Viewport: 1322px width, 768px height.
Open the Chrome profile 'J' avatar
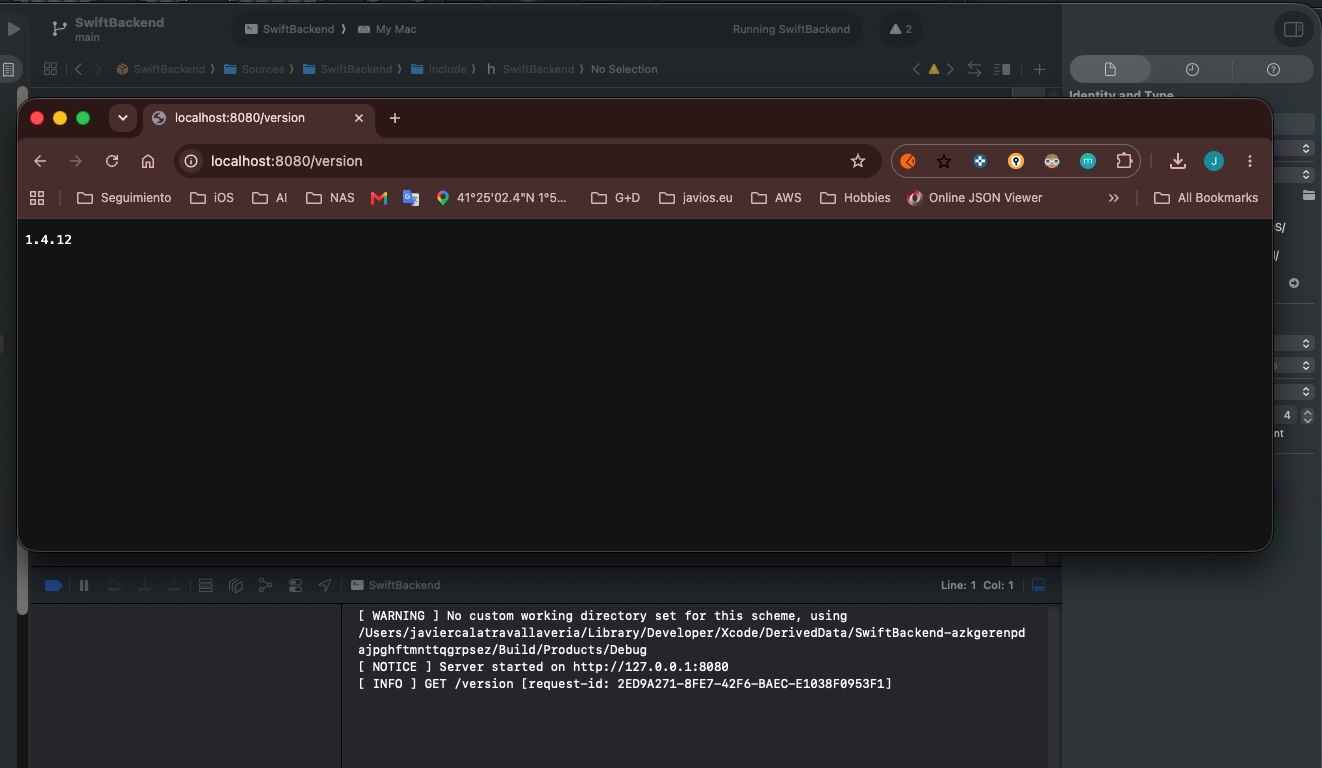point(1214,161)
